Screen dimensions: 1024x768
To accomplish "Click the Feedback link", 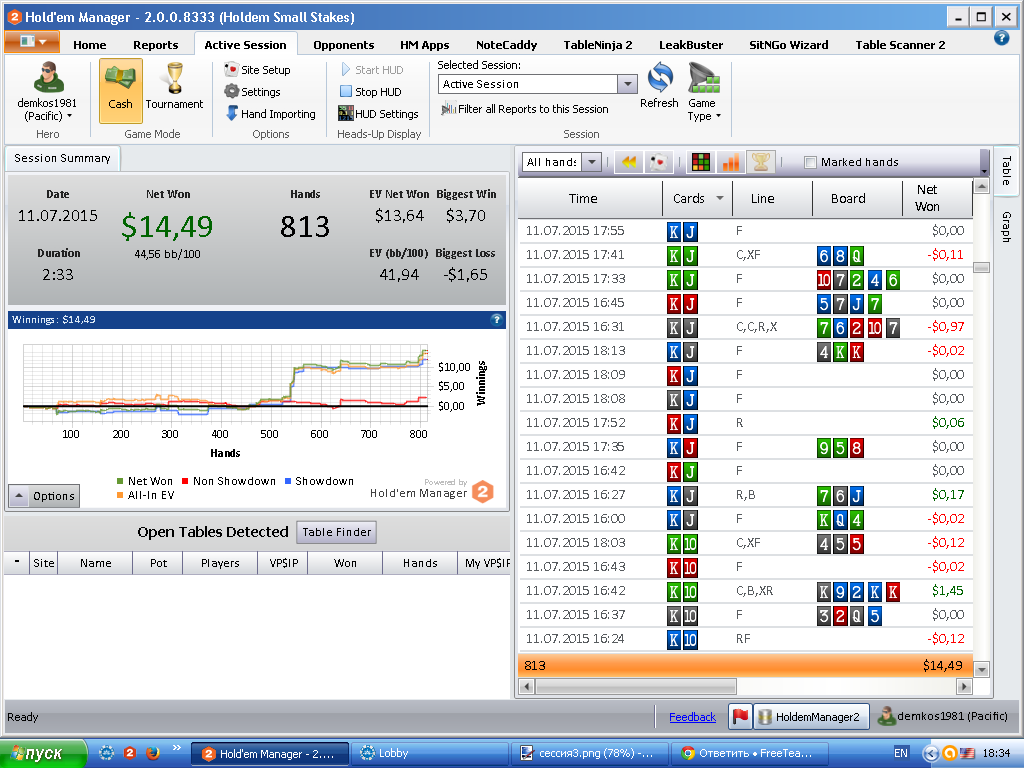I will pos(692,716).
